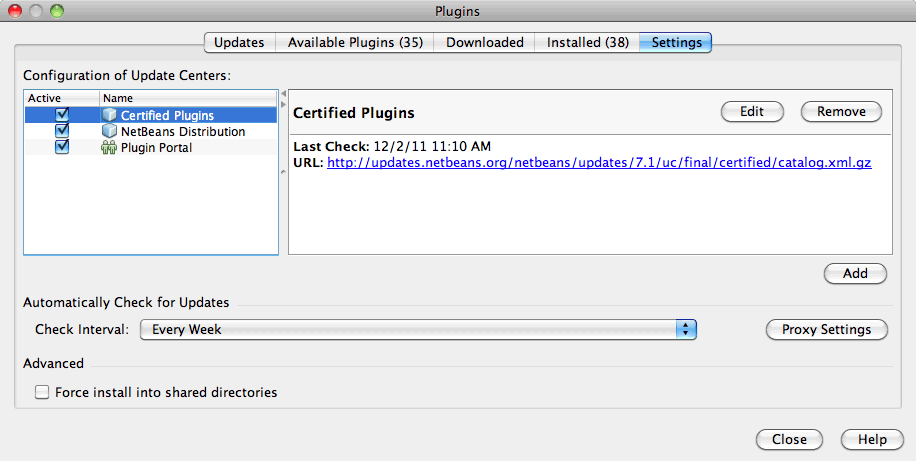This screenshot has width=916, height=461.
Task: Click the Certified Plugins cube icon
Action: tap(109, 116)
